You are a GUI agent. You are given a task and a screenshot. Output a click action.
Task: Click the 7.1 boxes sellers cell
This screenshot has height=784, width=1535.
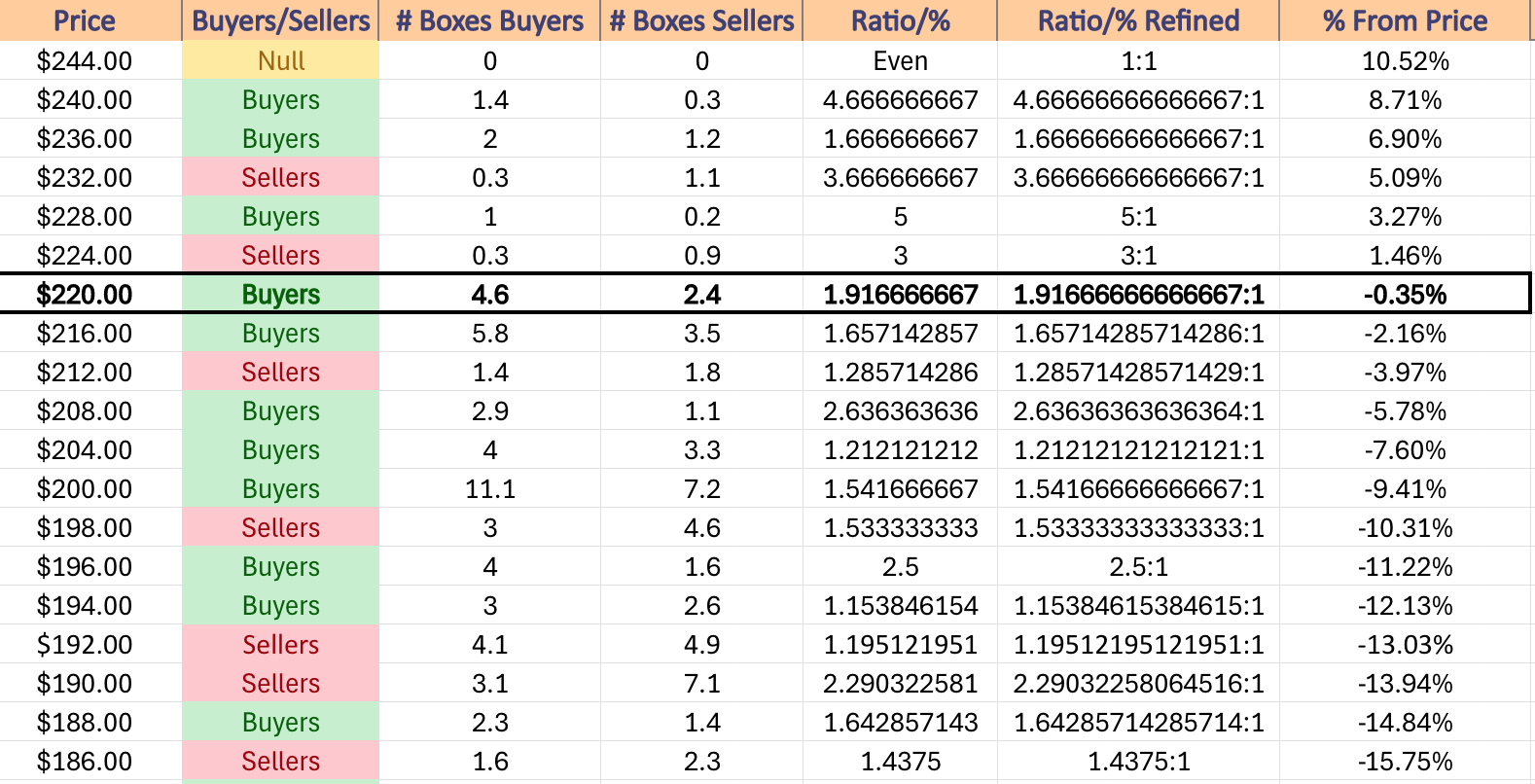702,684
